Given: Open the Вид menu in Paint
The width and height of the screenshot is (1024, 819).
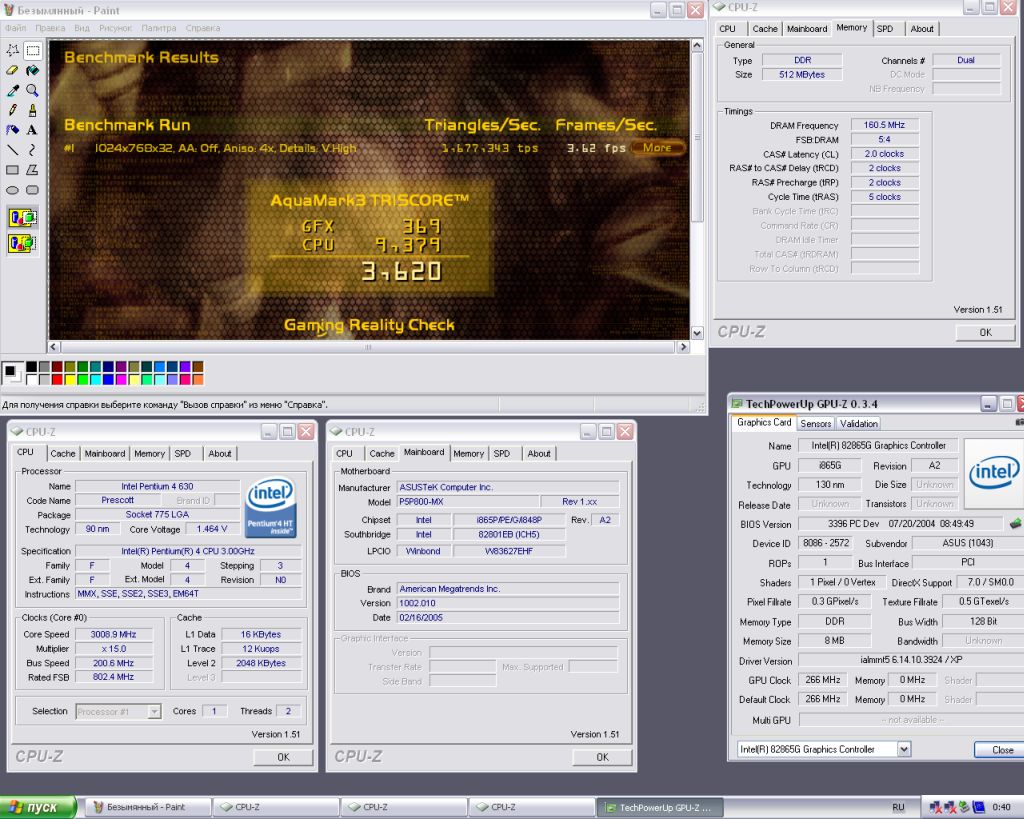Looking at the screenshot, I should coord(82,28).
